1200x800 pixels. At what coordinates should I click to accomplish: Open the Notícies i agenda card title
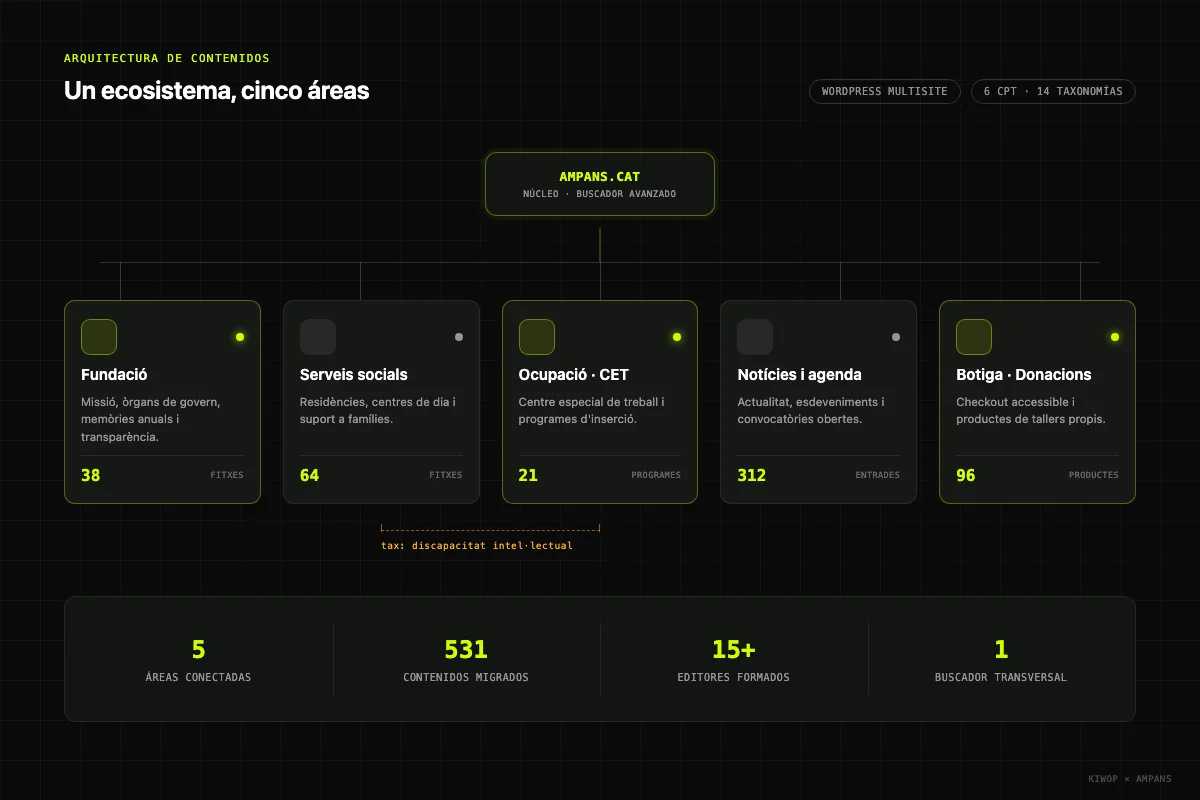[x=799, y=375]
